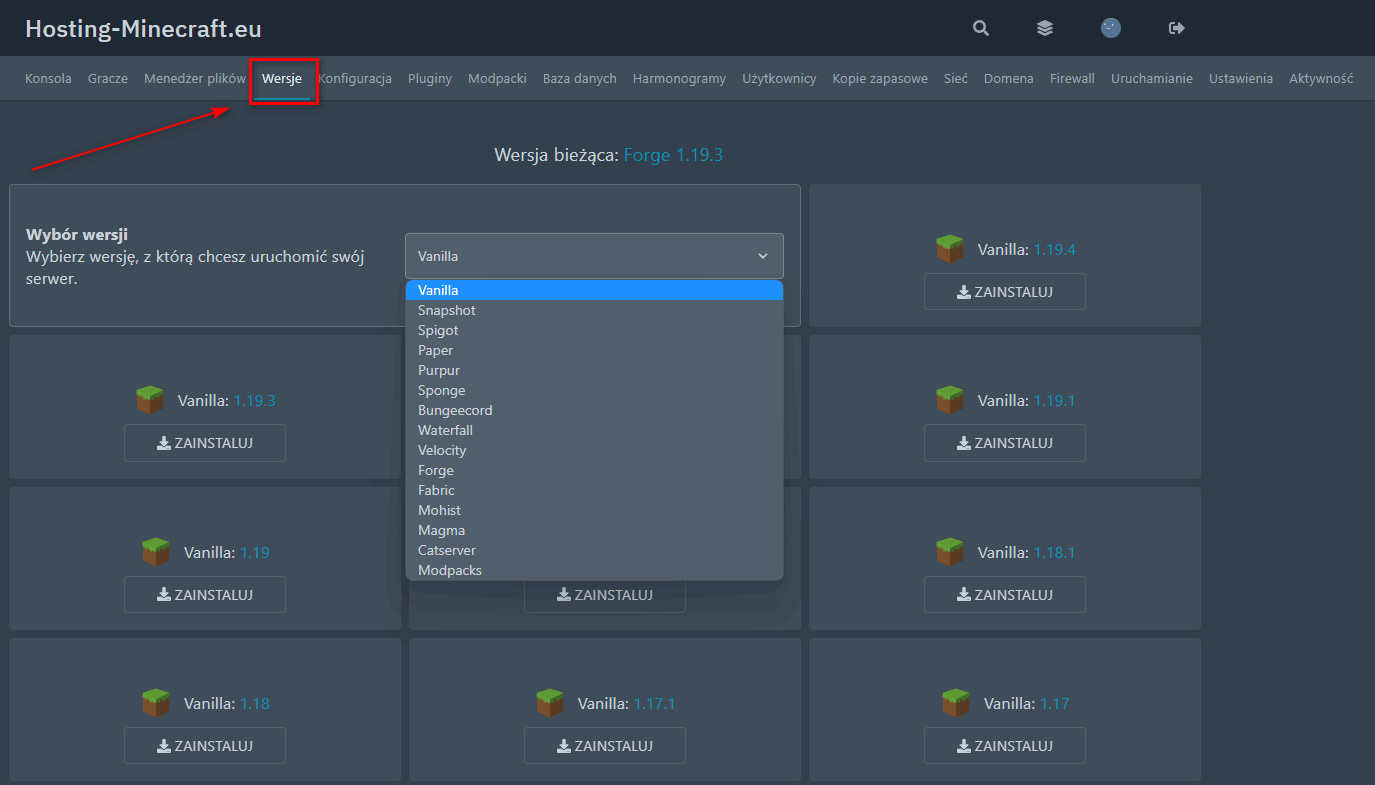Select Paper from the dropdown list

594,350
